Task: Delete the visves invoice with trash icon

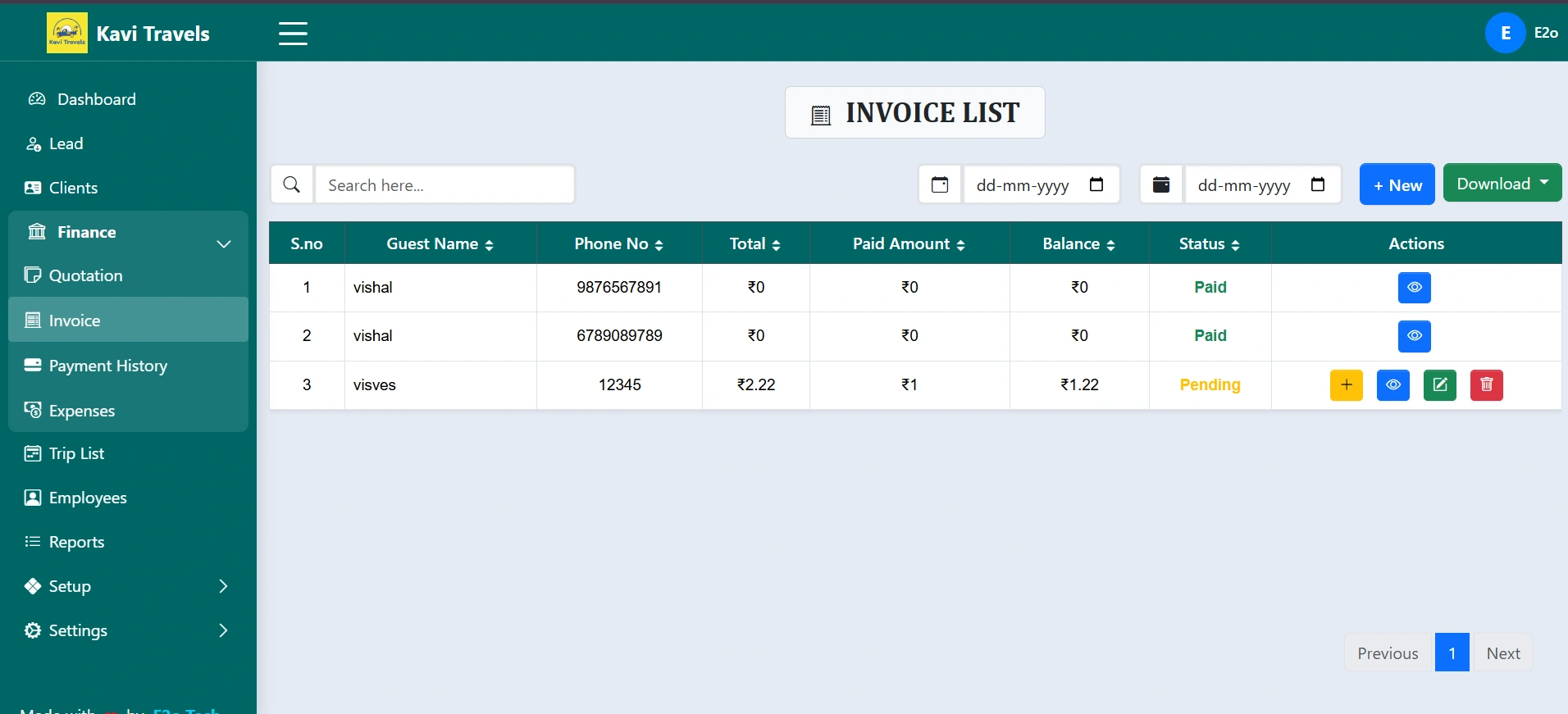Action: [x=1486, y=384]
